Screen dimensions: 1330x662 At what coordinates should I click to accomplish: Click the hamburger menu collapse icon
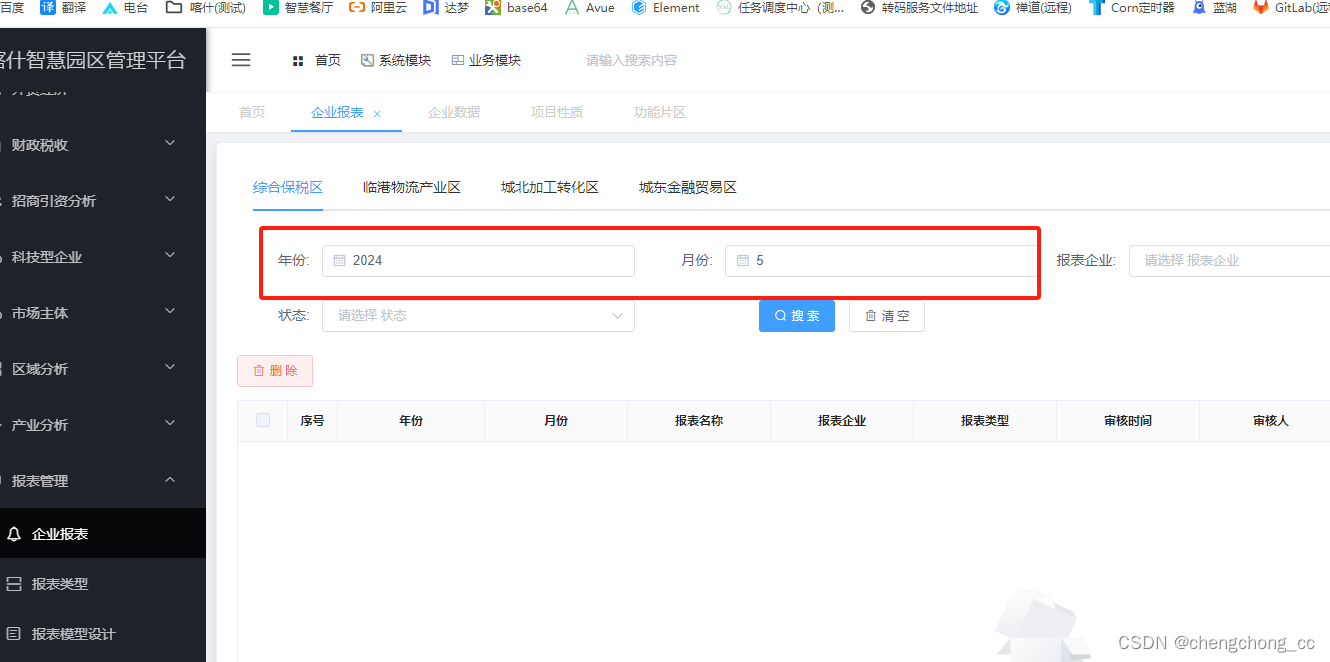pos(241,59)
